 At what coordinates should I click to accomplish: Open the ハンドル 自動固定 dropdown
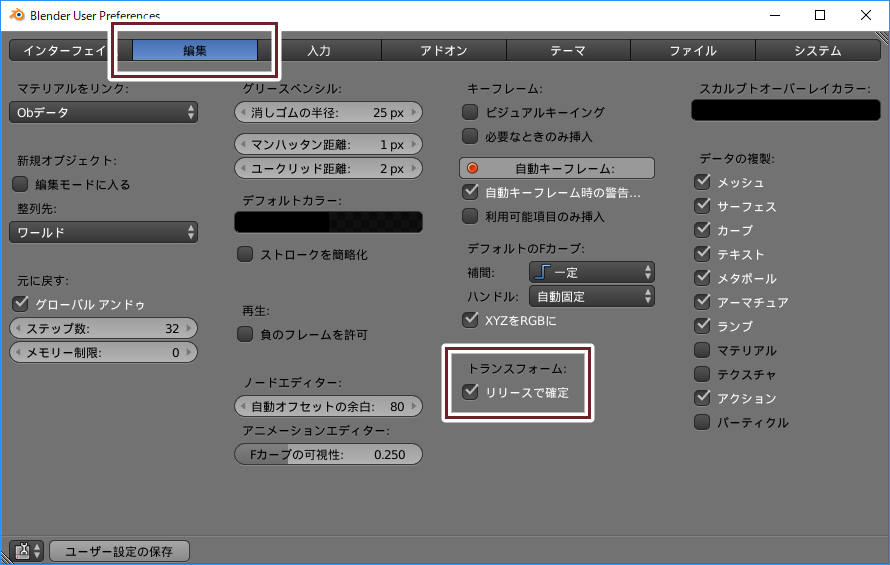point(591,296)
